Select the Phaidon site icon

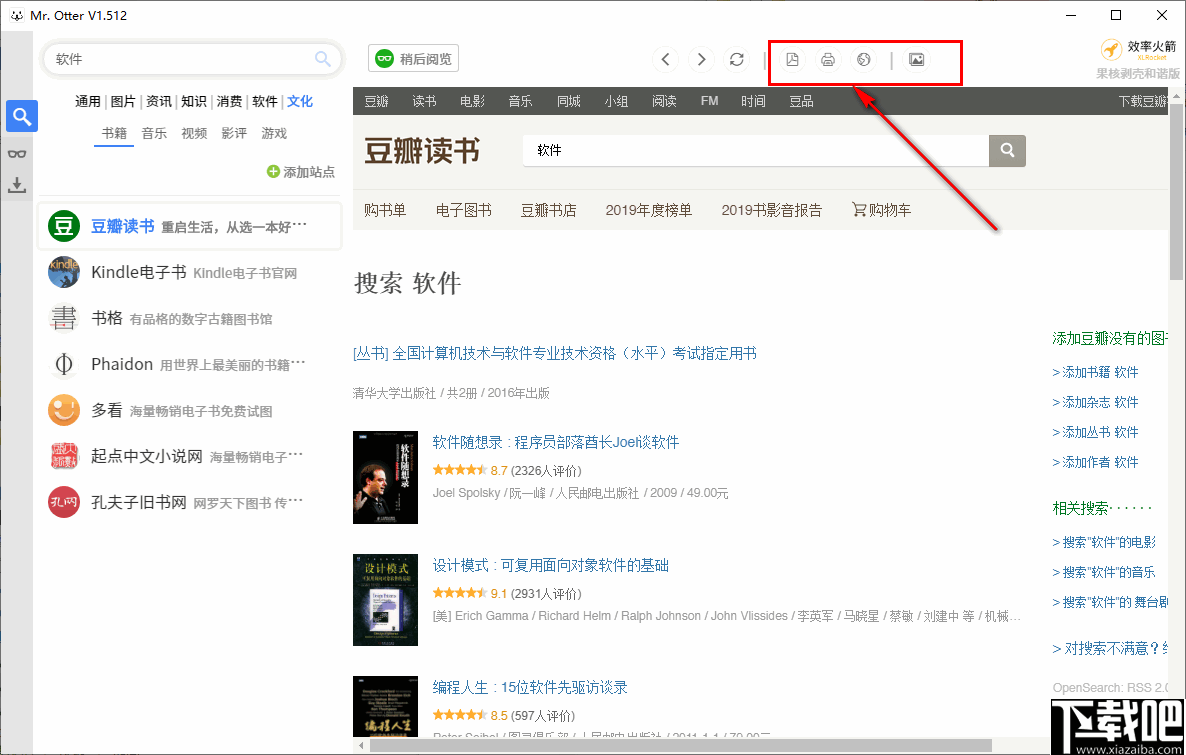point(64,365)
